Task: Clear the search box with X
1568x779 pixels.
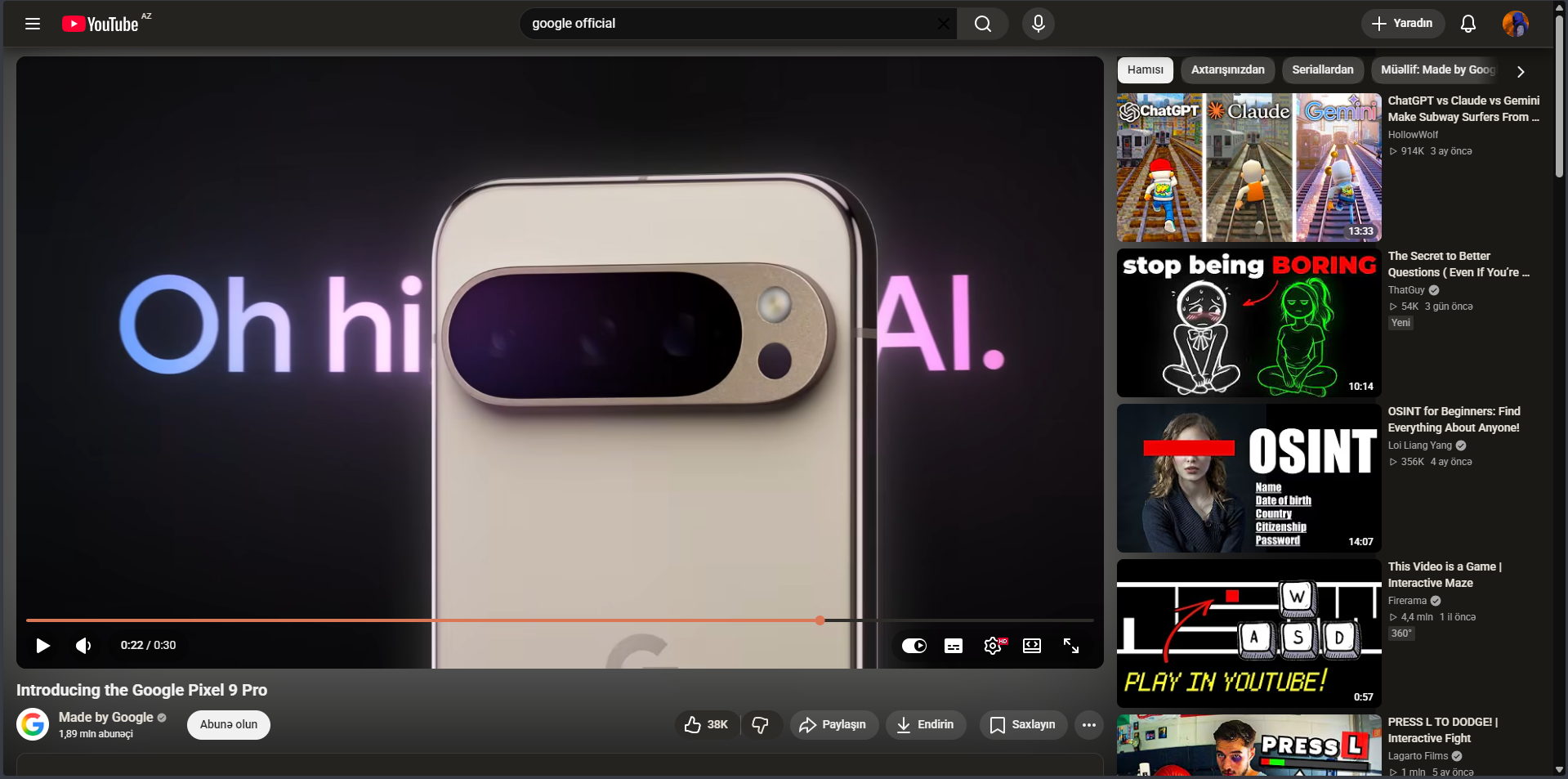Action: [x=943, y=24]
